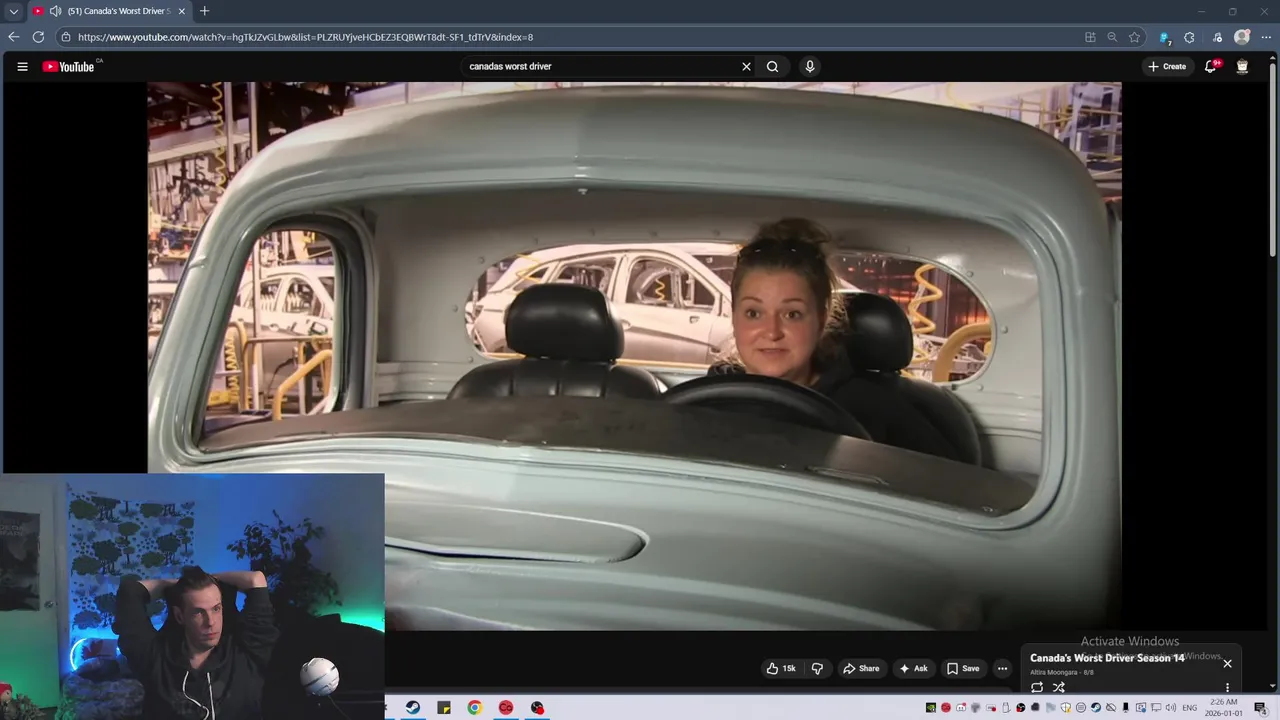Image resolution: width=1280 pixels, height=720 pixels.
Task: Open the blue extension with the 7 badge
Action: pyautogui.click(x=1165, y=37)
